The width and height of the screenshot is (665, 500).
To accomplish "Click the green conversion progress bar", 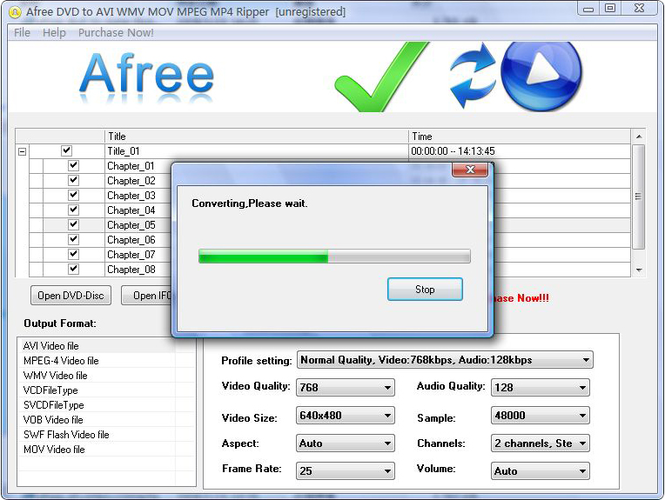I will [x=335, y=257].
